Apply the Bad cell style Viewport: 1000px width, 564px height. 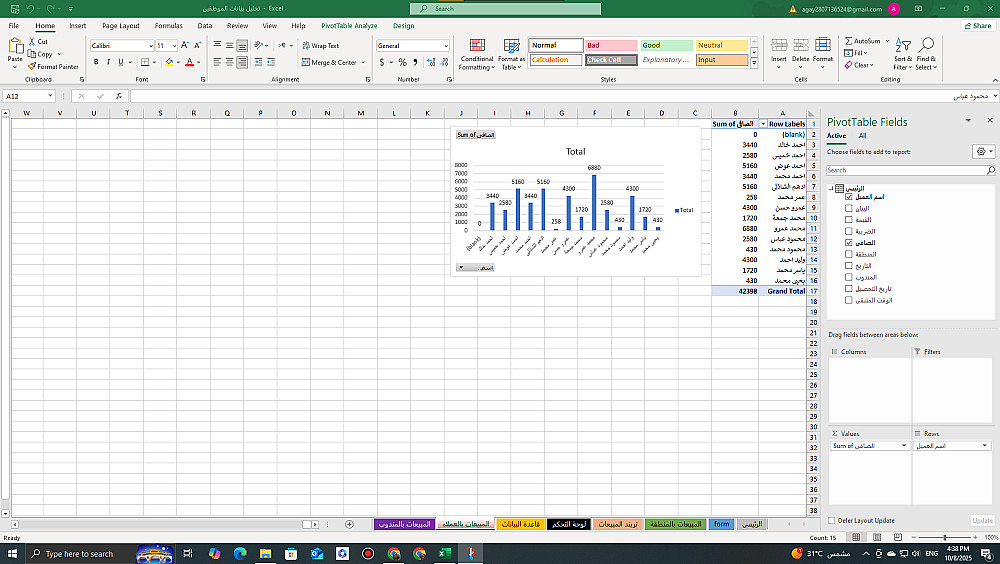(611, 45)
